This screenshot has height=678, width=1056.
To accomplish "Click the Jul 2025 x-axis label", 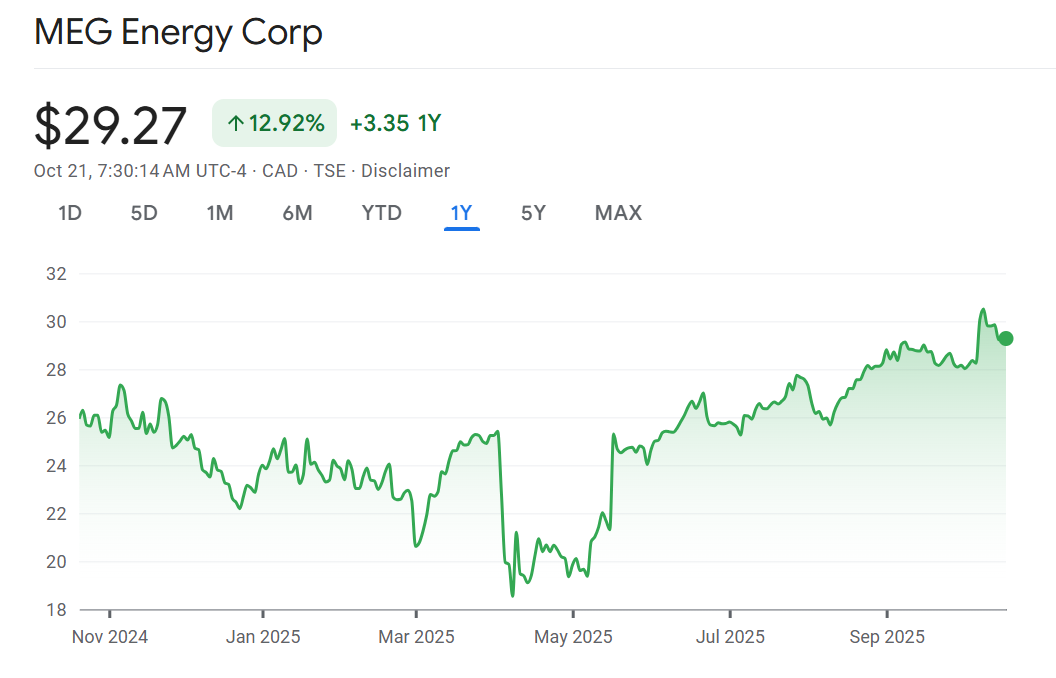I will pos(730,637).
